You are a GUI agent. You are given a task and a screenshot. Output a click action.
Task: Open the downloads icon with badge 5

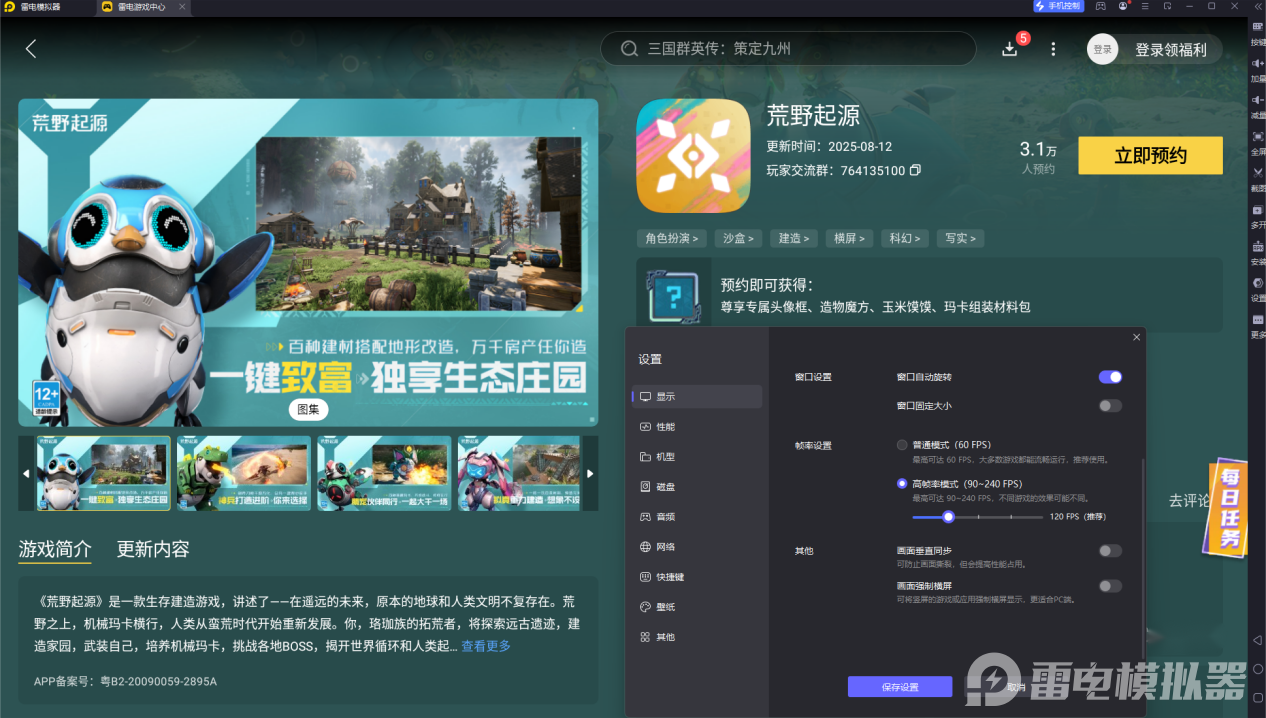point(1010,49)
